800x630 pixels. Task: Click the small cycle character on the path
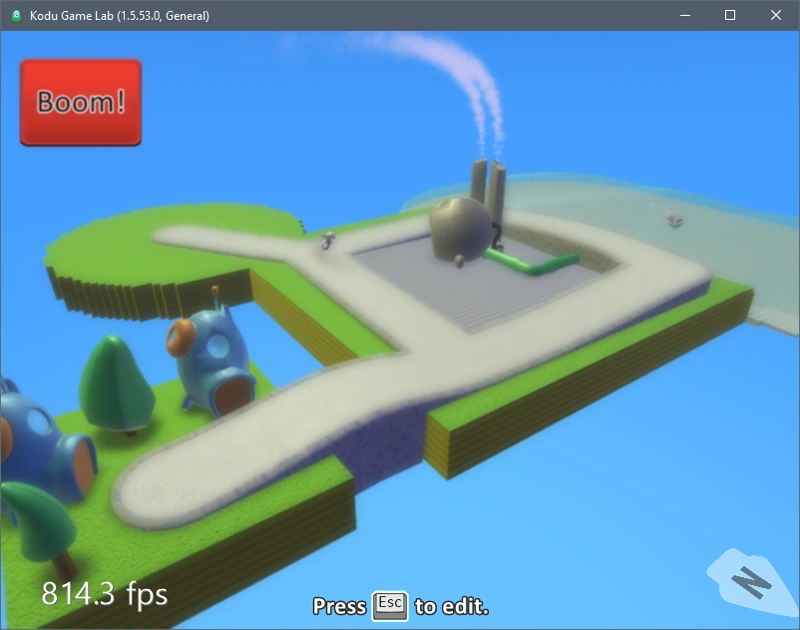pos(328,240)
